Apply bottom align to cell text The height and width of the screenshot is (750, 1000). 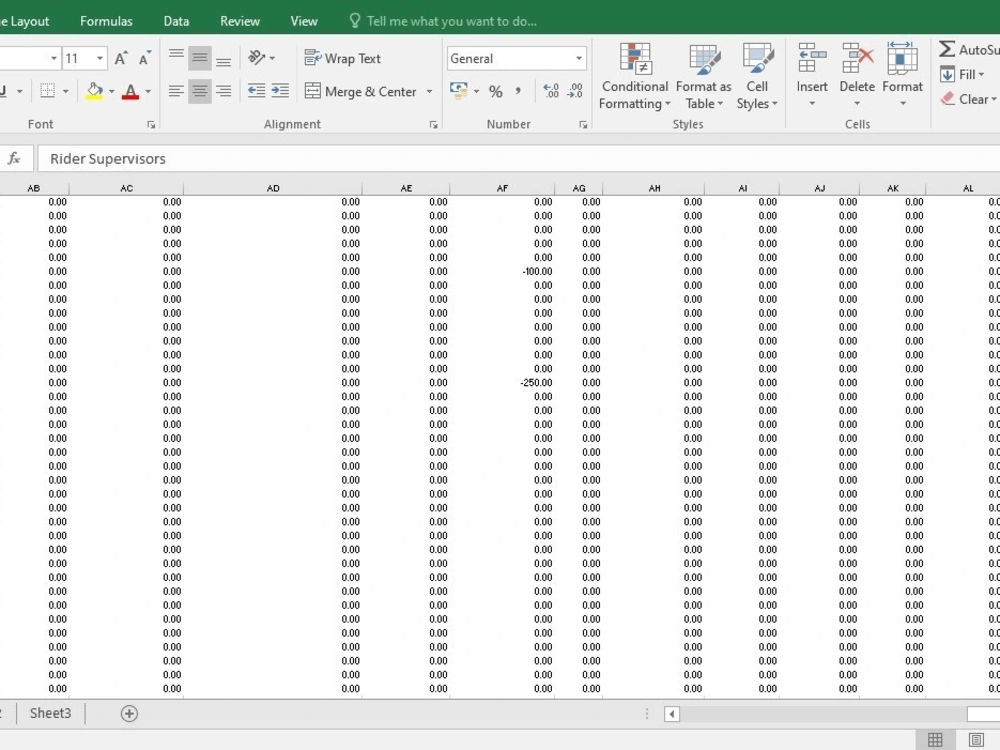click(223, 59)
